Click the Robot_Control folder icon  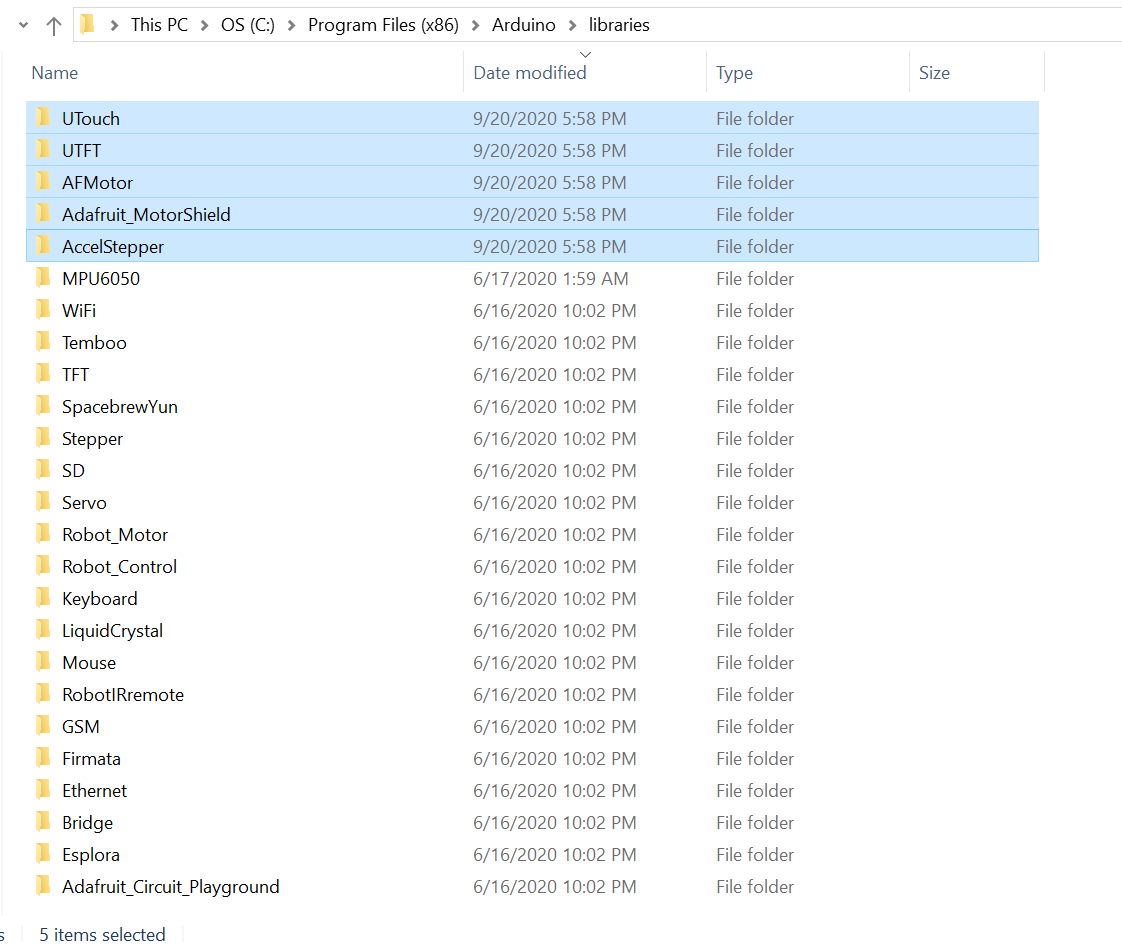point(44,566)
